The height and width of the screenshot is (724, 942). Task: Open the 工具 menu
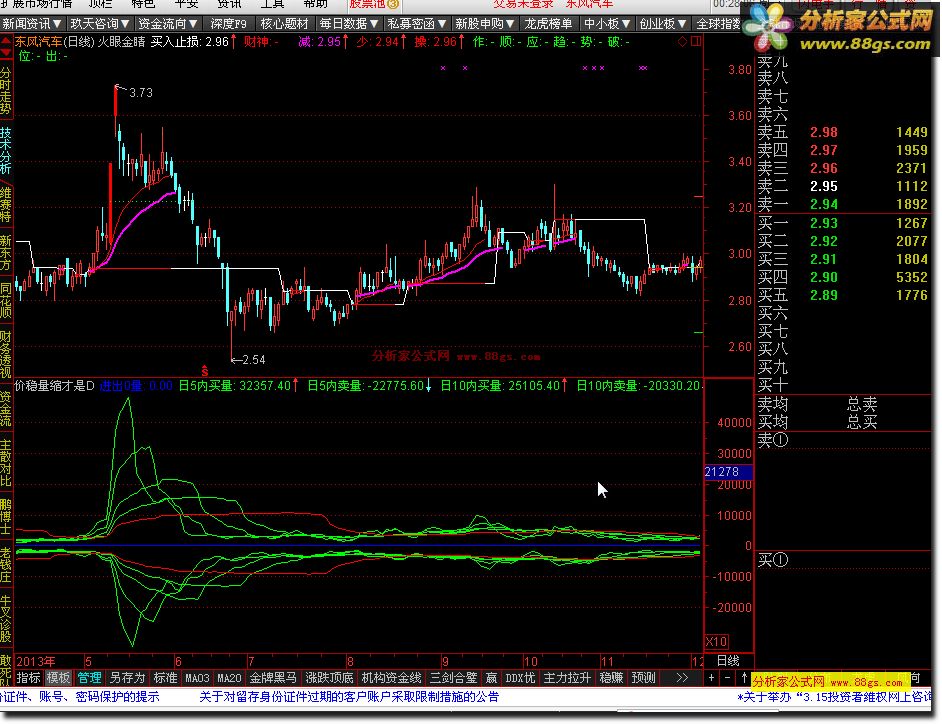pos(272,4)
